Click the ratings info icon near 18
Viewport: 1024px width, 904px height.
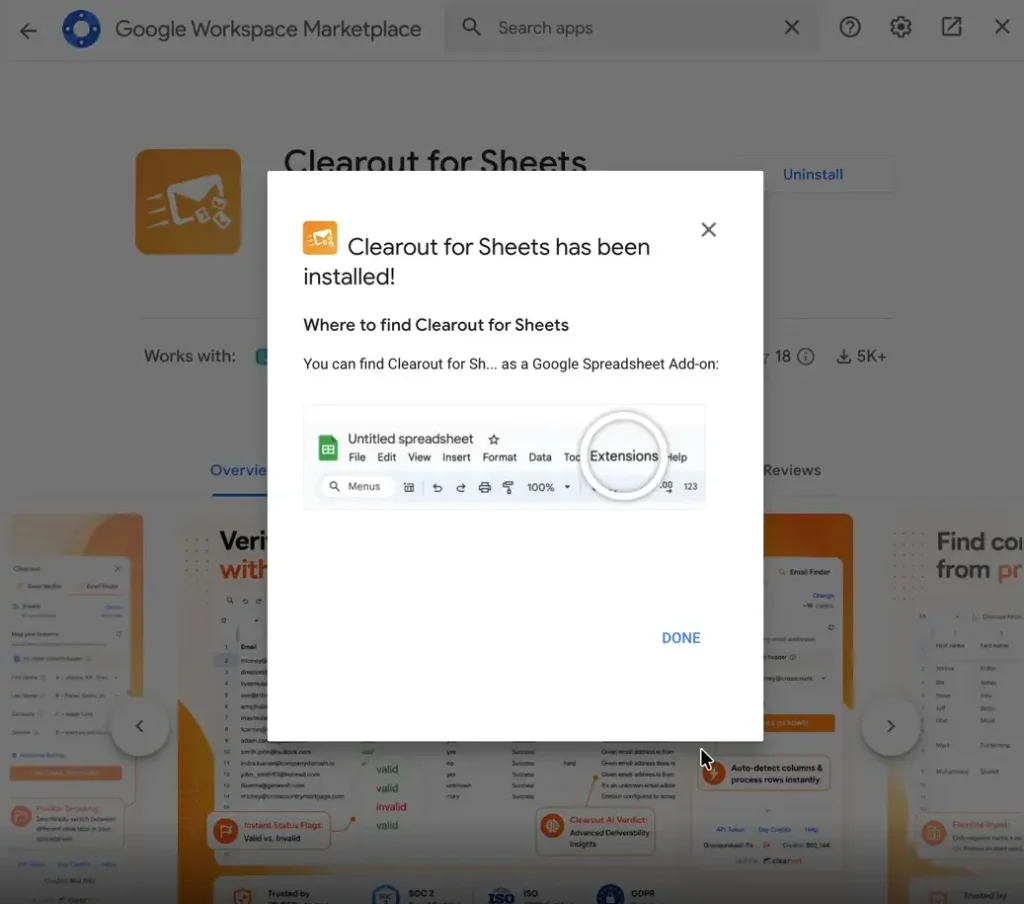click(x=806, y=357)
